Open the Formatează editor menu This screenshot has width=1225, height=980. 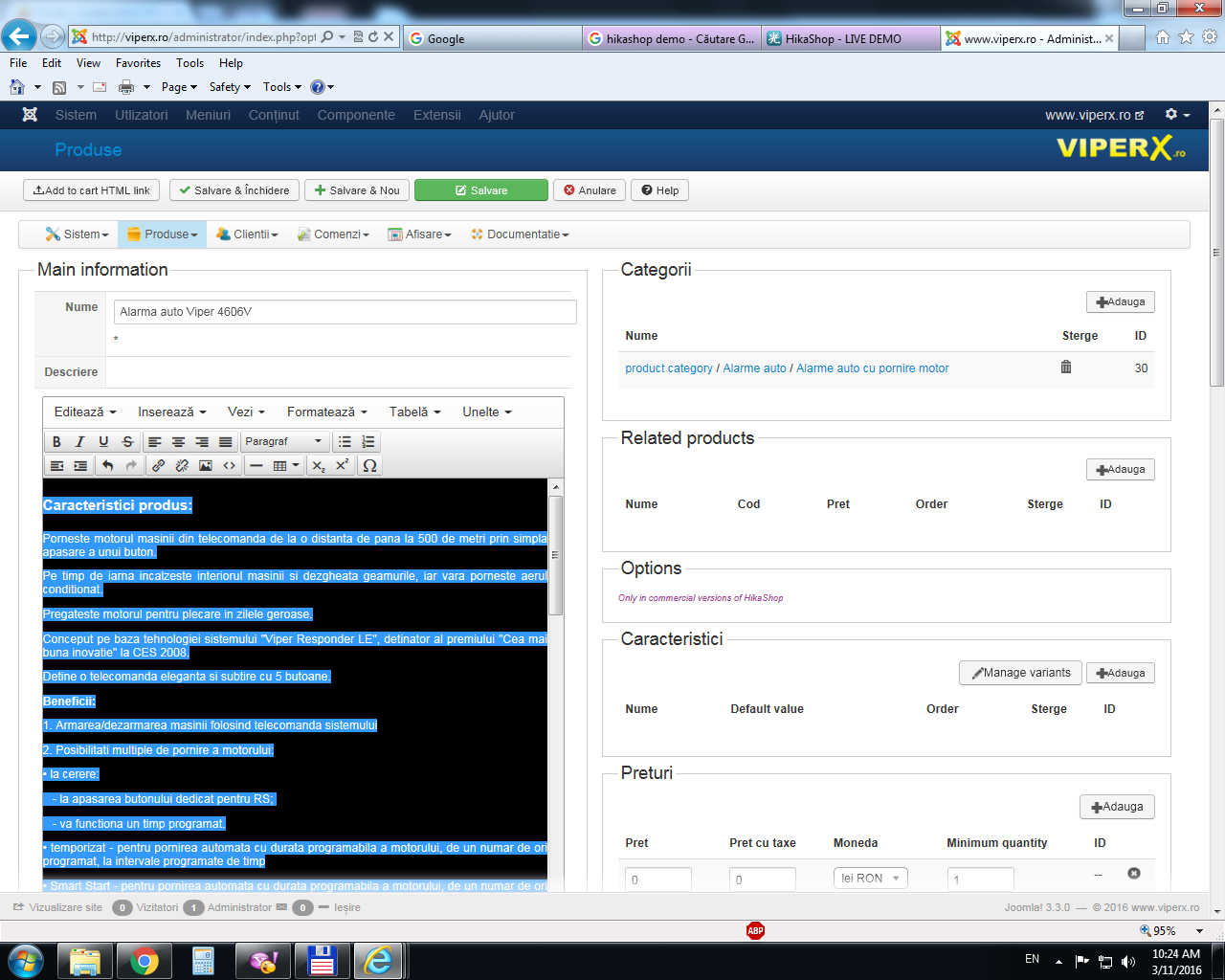tap(327, 412)
